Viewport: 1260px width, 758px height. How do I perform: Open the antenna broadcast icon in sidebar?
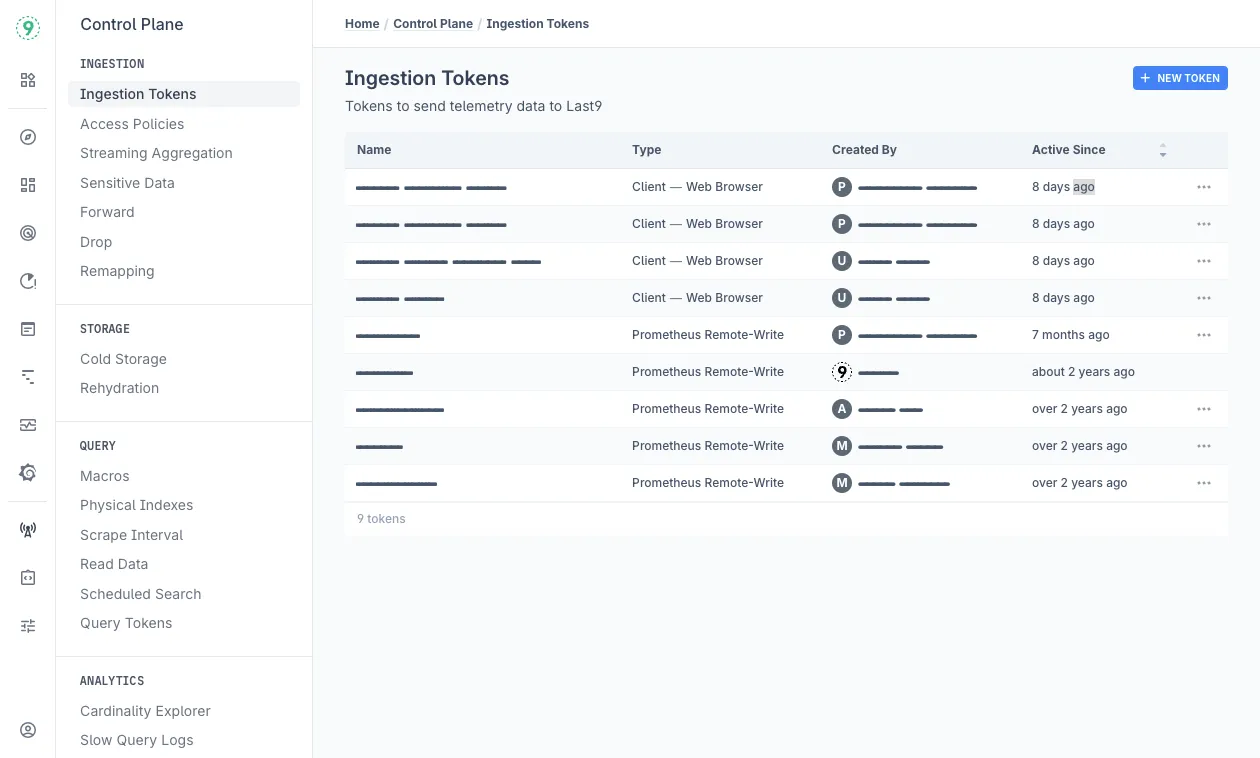click(x=28, y=530)
